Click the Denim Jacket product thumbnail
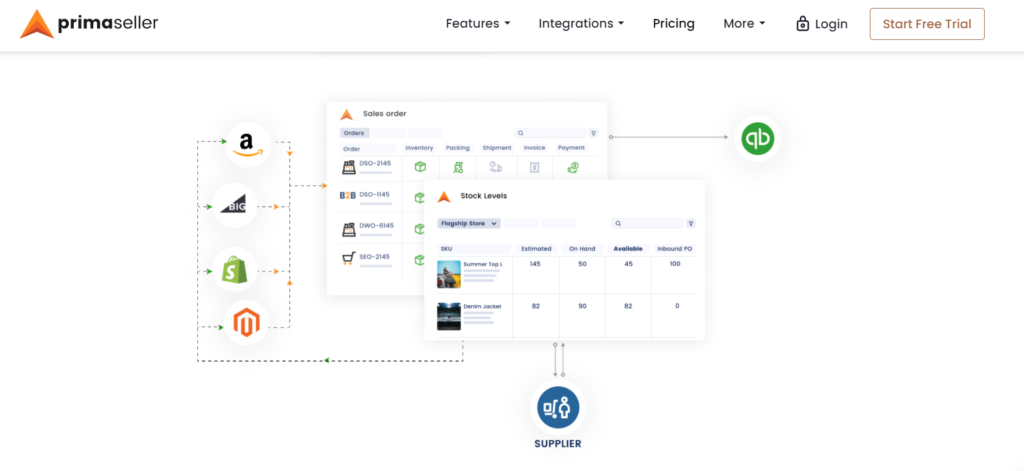 (x=449, y=316)
